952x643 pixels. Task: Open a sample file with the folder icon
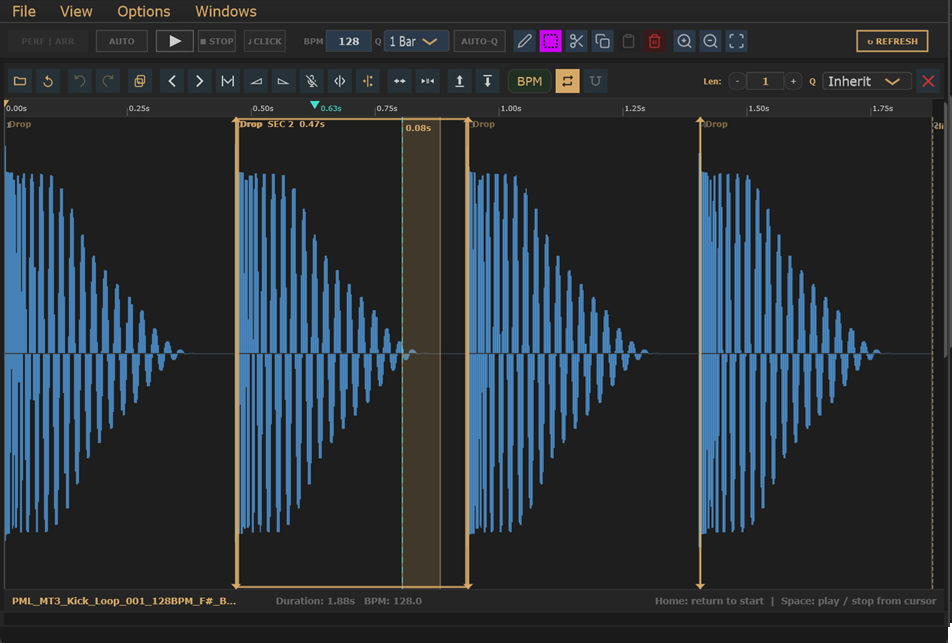tap(20, 81)
